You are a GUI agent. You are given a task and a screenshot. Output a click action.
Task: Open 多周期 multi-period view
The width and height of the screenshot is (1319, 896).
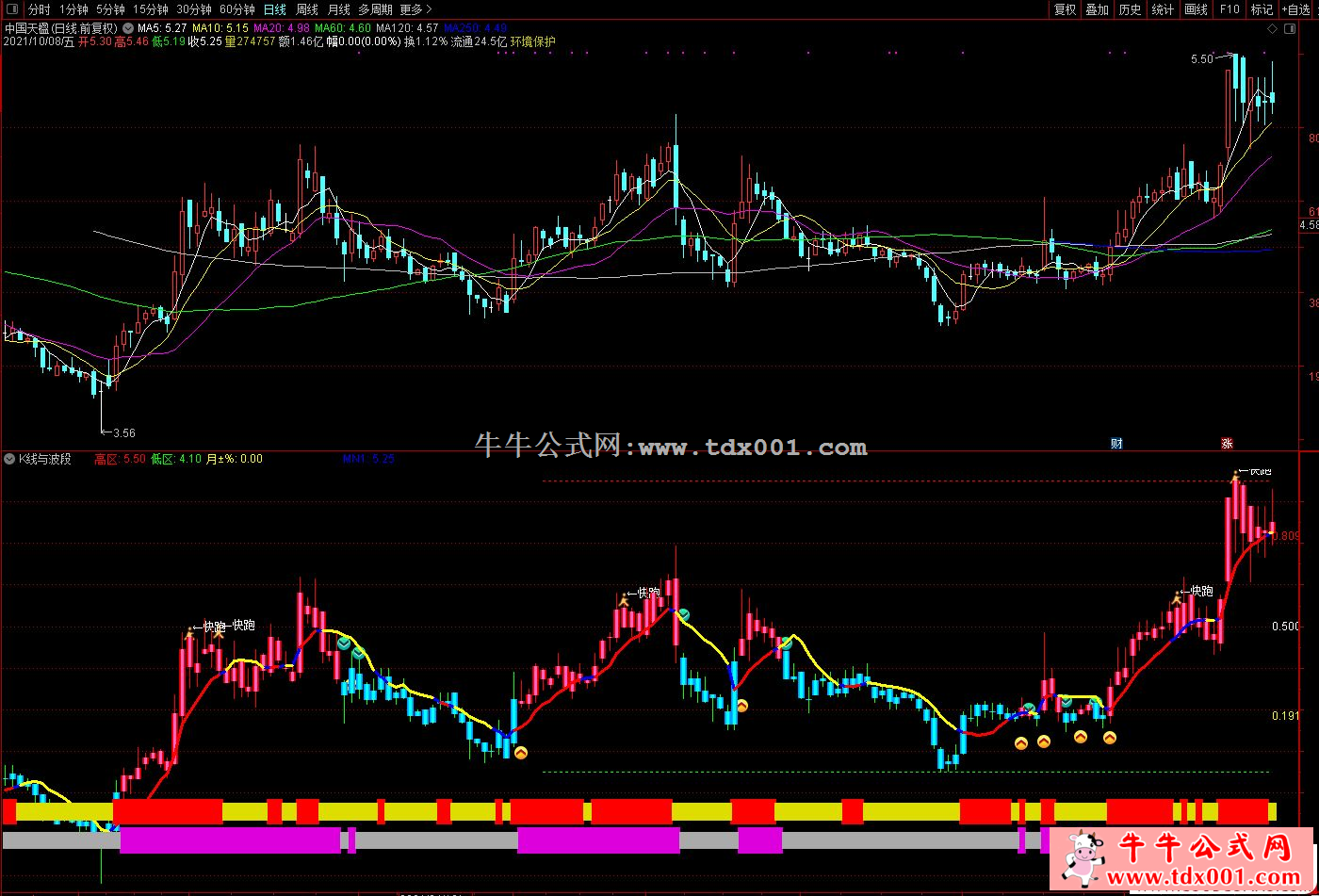[x=375, y=9]
